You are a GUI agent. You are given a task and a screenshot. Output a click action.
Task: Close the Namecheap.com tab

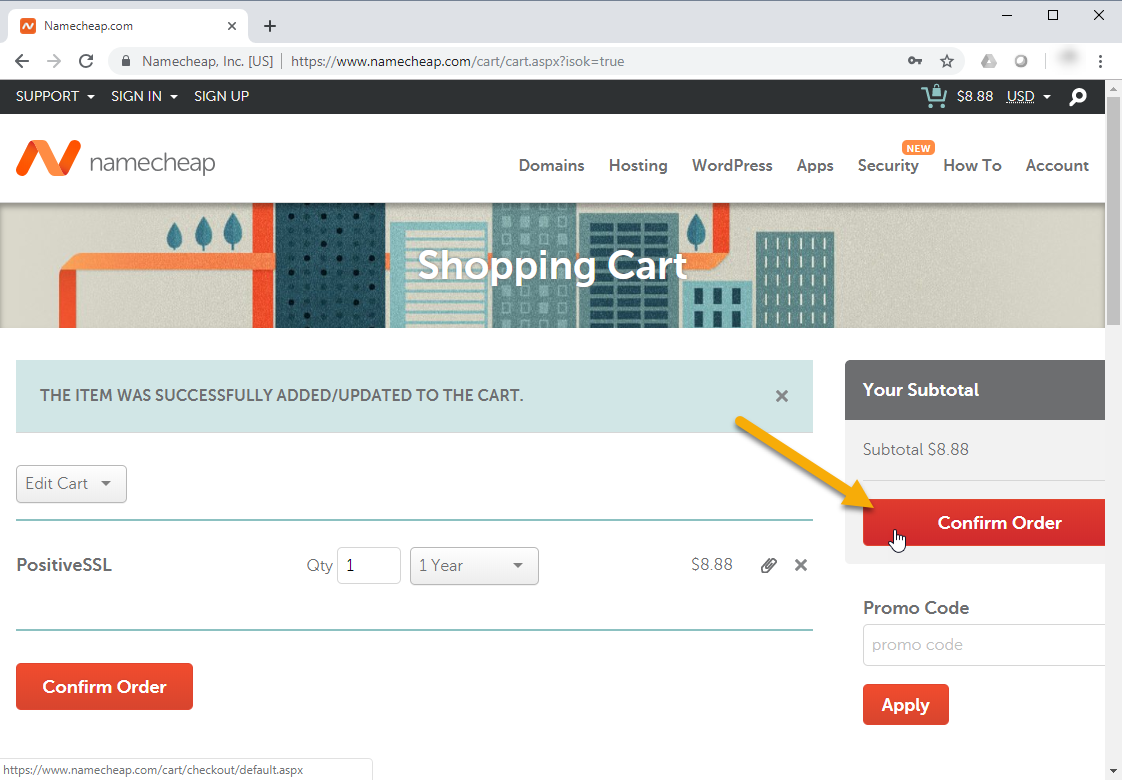tap(232, 26)
